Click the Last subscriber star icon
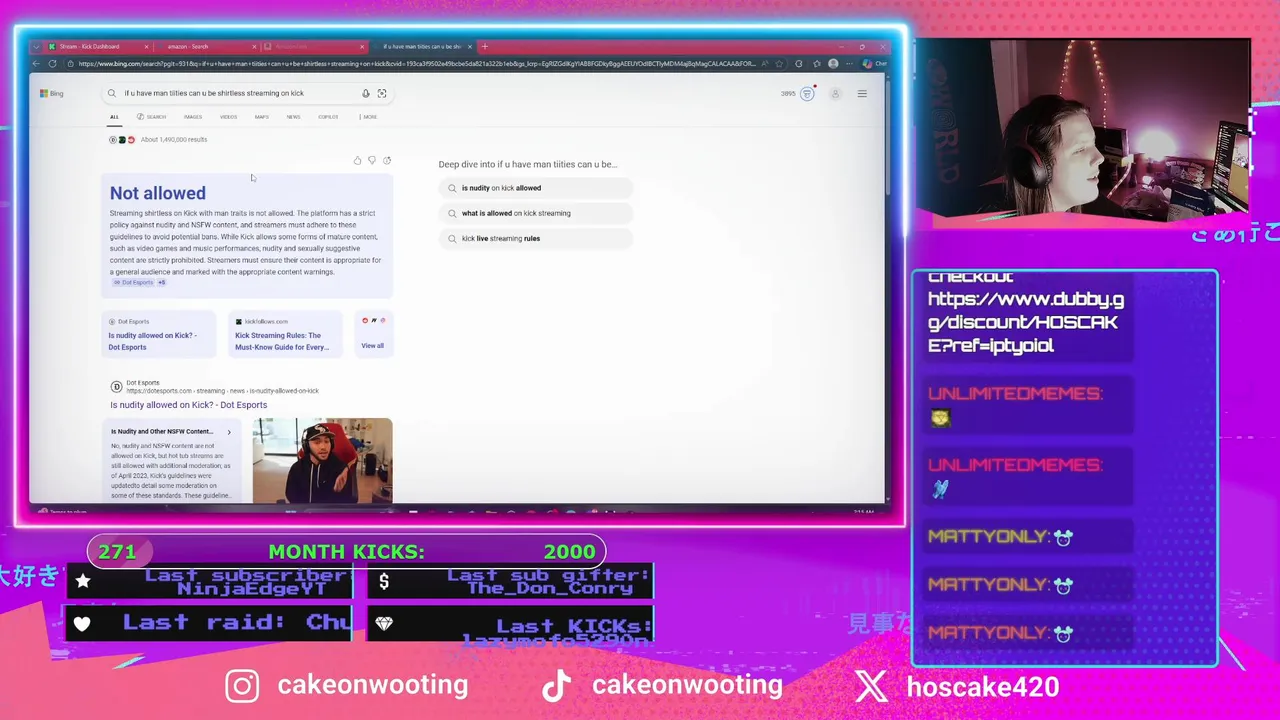This screenshot has width=1280, height=720. point(83,581)
